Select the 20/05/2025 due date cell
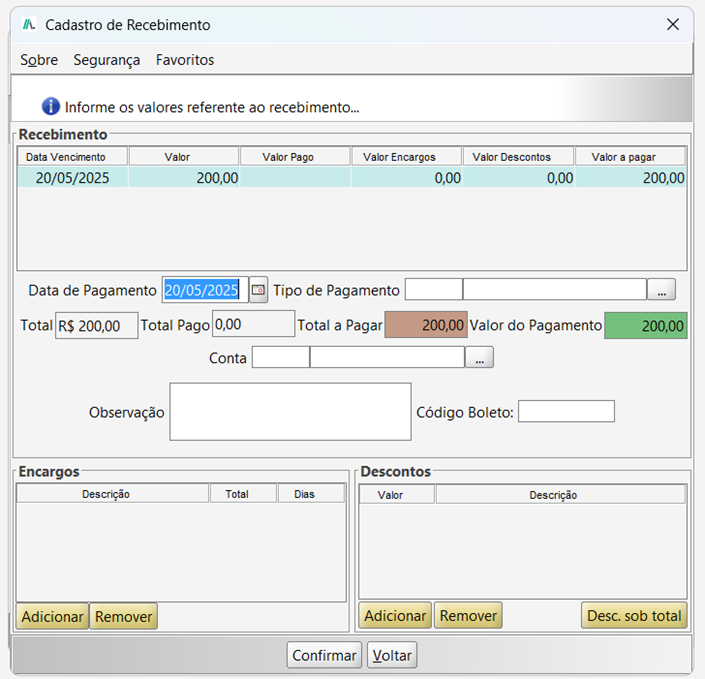 [73, 177]
